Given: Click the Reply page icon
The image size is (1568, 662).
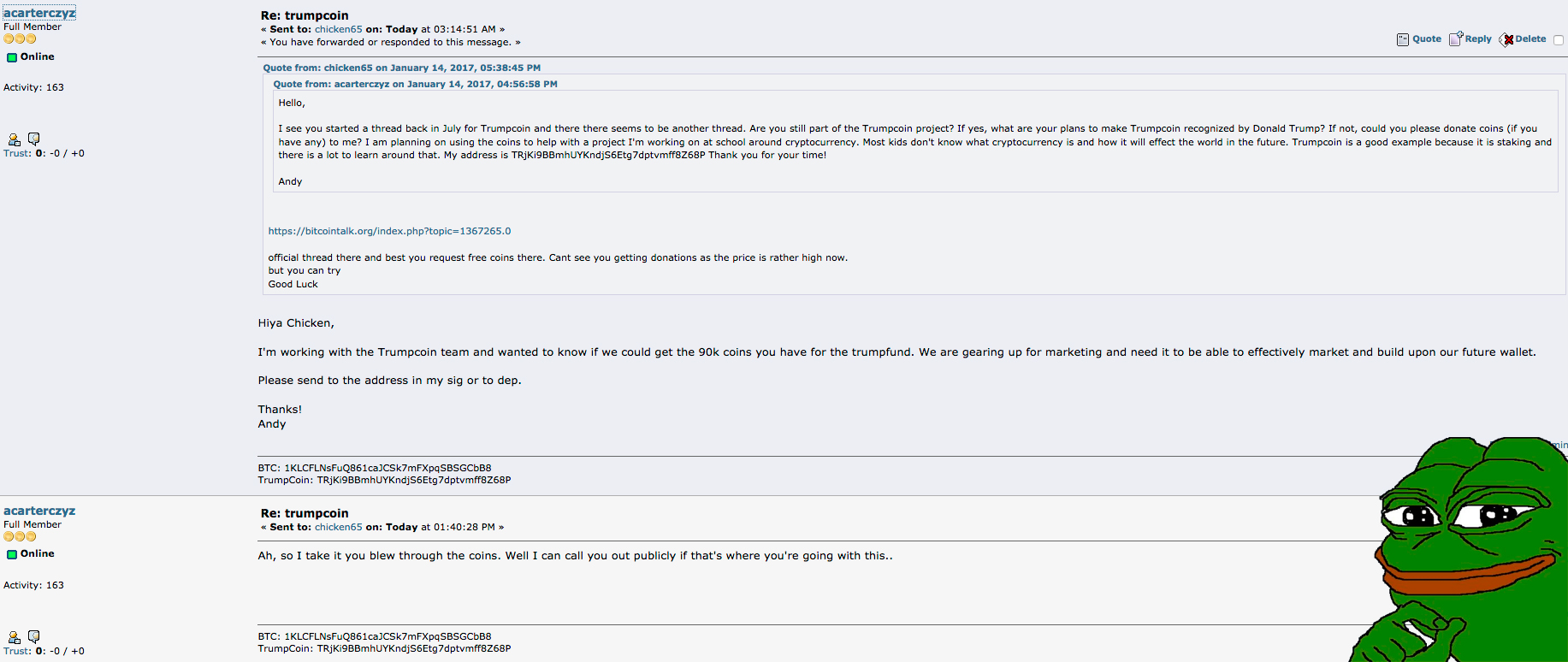Looking at the screenshot, I should 1456,38.
